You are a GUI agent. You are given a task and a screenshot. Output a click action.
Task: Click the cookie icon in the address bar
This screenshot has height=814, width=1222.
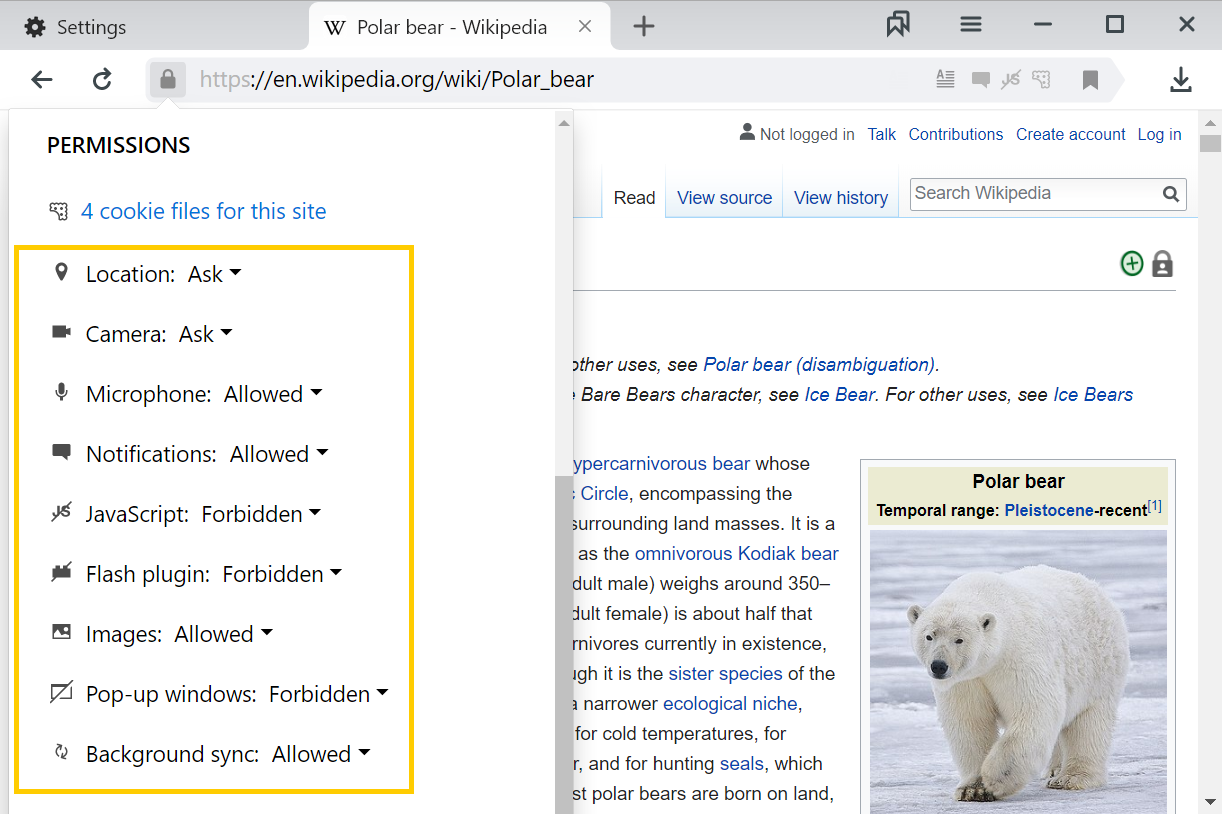pos(1041,79)
